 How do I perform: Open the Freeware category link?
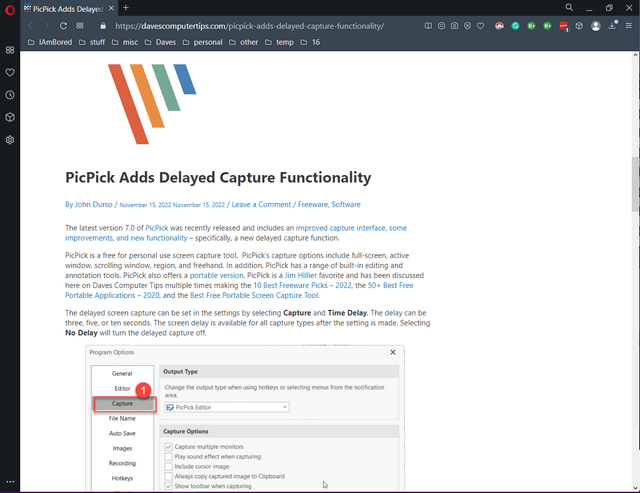[313, 204]
